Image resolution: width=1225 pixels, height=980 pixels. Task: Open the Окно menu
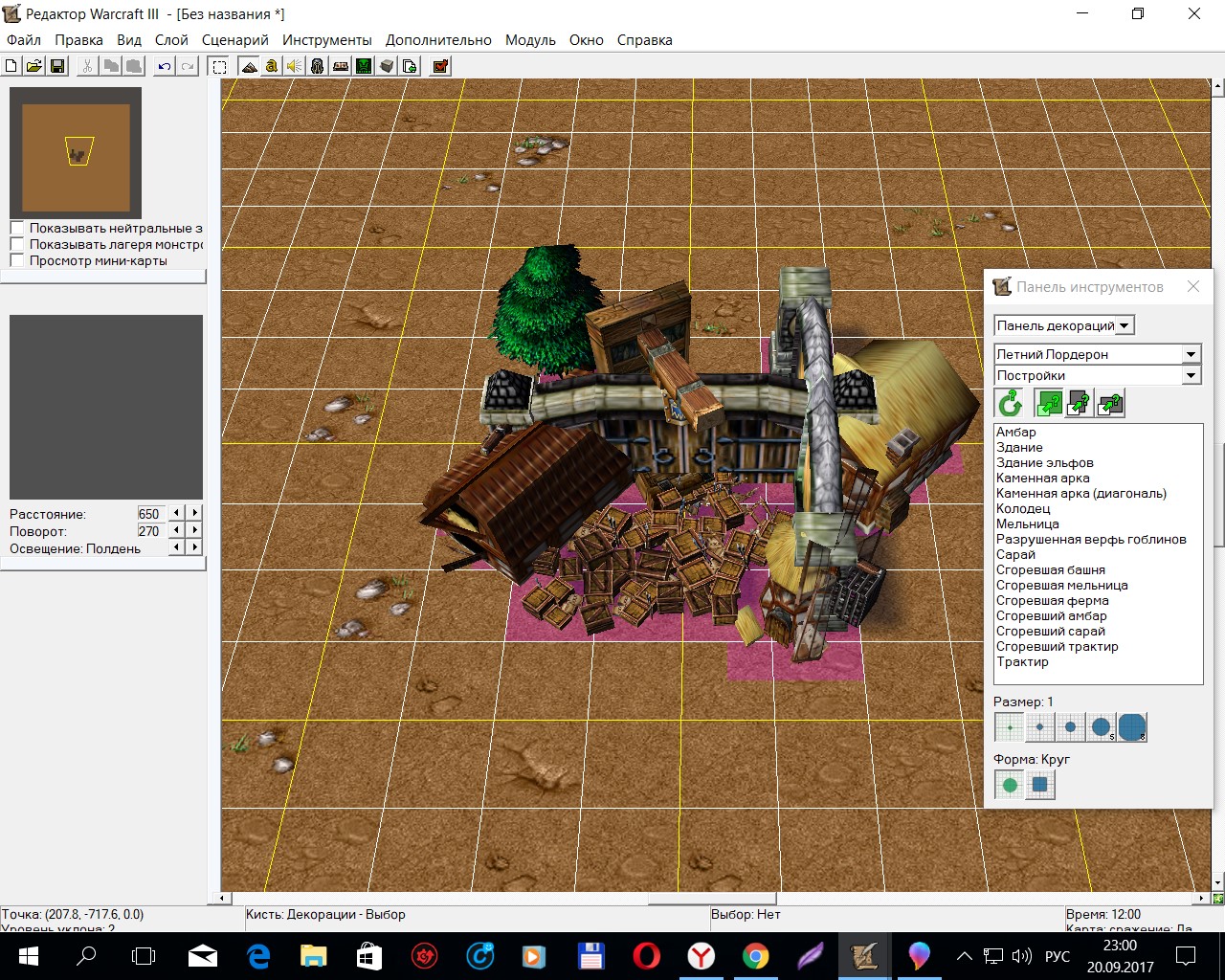(586, 40)
